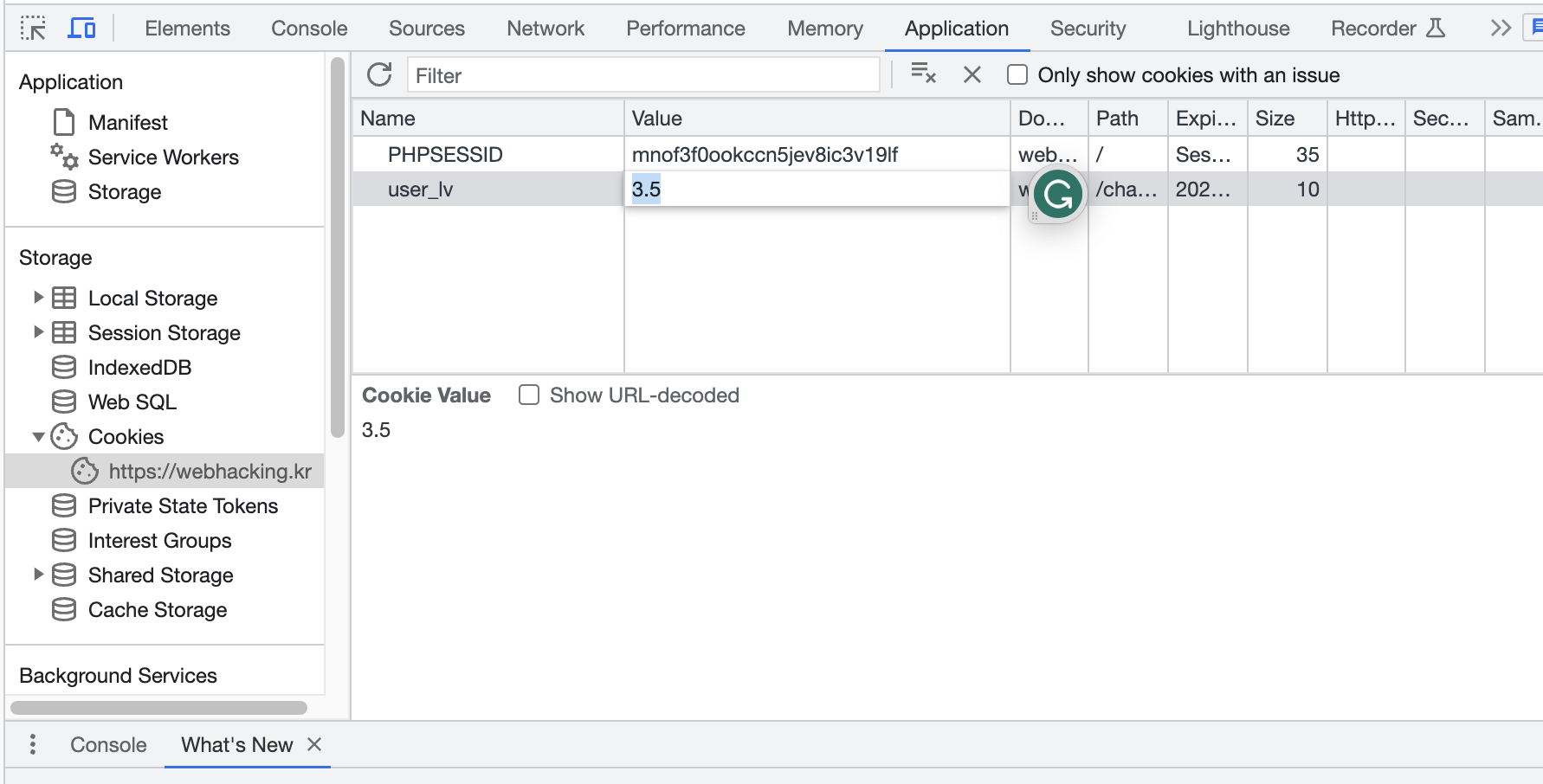Select Service Workers in sidebar
Image resolution: width=1543 pixels, height=784 pixels.
tap(164, 157)
